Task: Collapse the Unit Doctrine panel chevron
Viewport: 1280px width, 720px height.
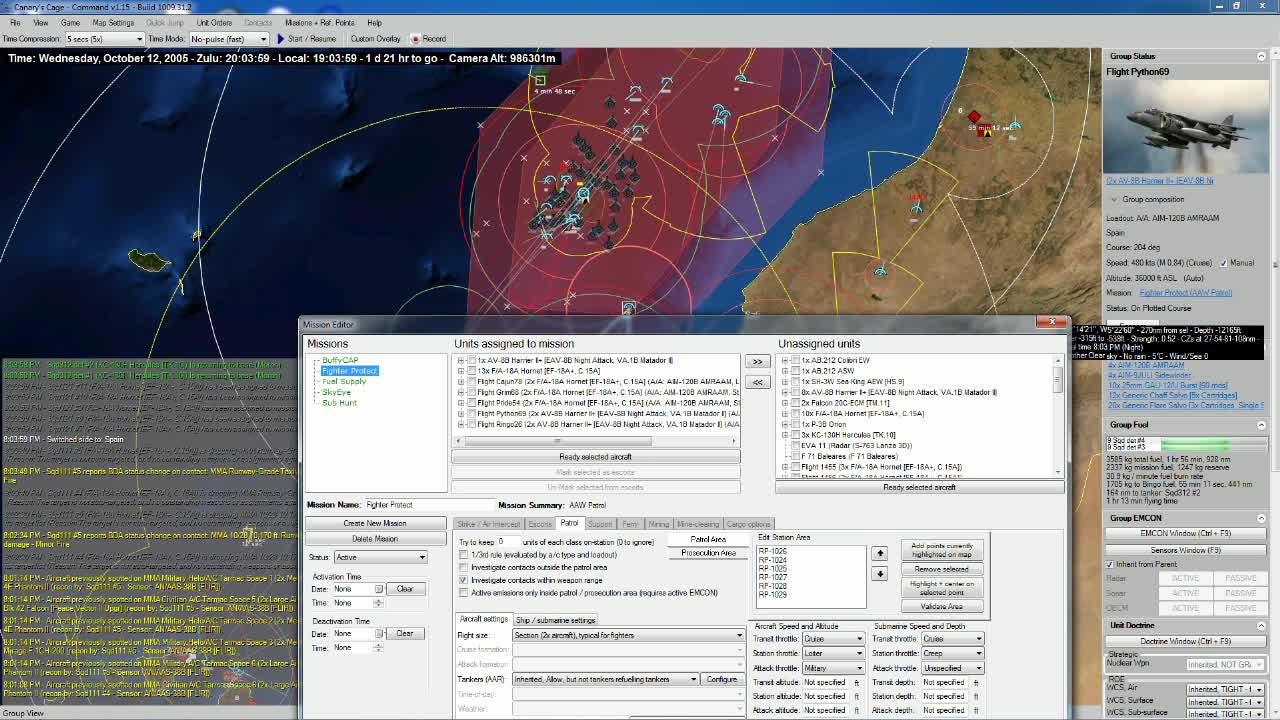Action: pyautogui.click(x=1260, y=626)
